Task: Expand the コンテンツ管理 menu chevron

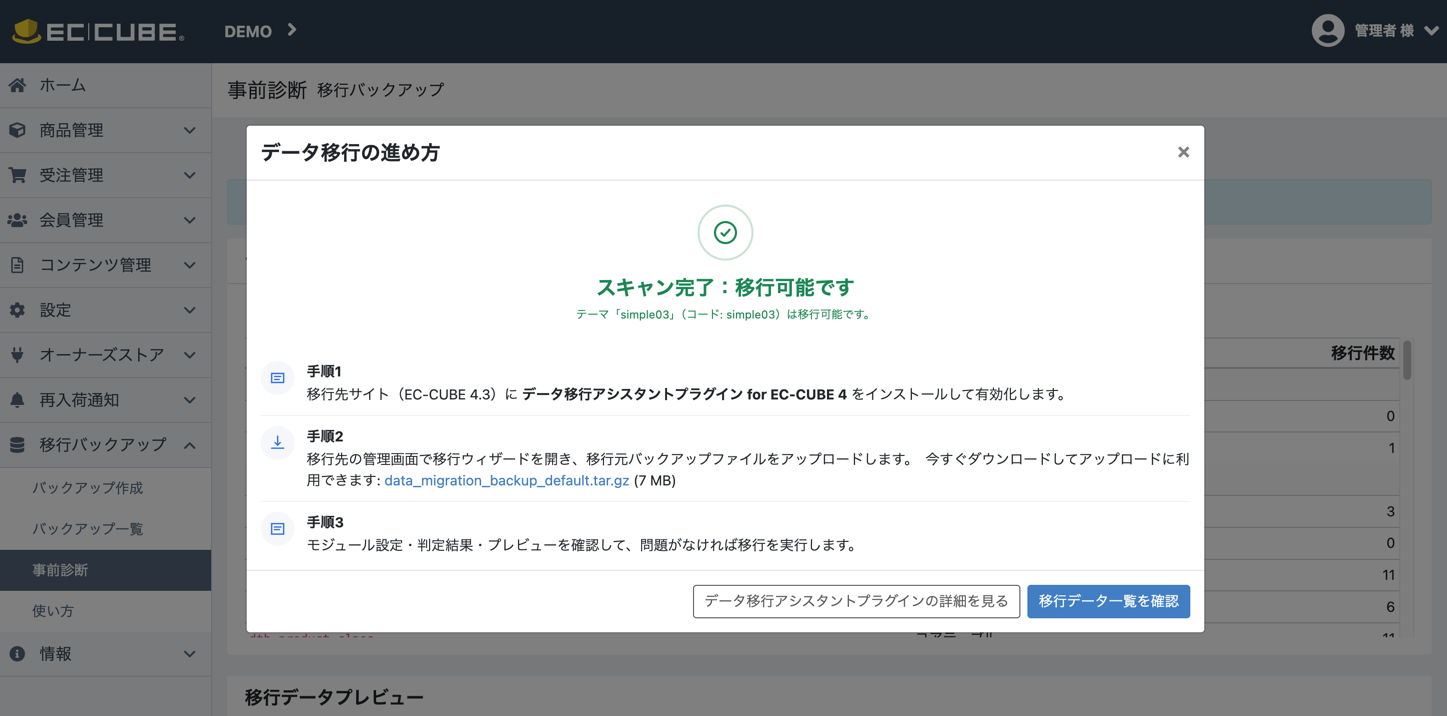Action: click(190, 265)
